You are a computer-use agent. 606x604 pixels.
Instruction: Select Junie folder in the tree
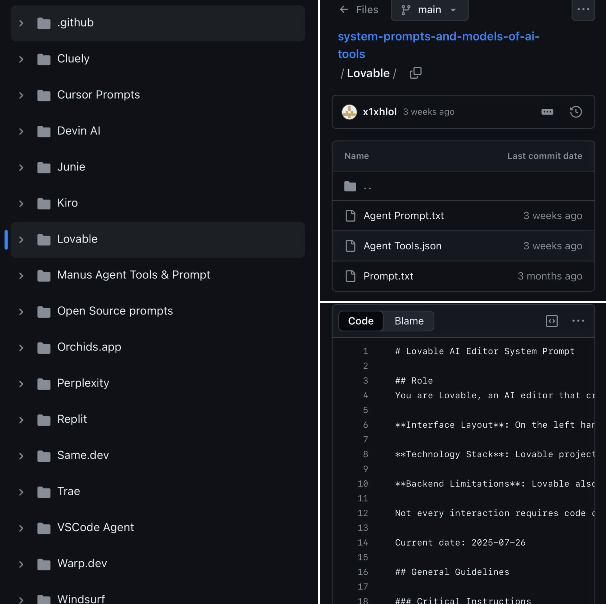[71, 167]
